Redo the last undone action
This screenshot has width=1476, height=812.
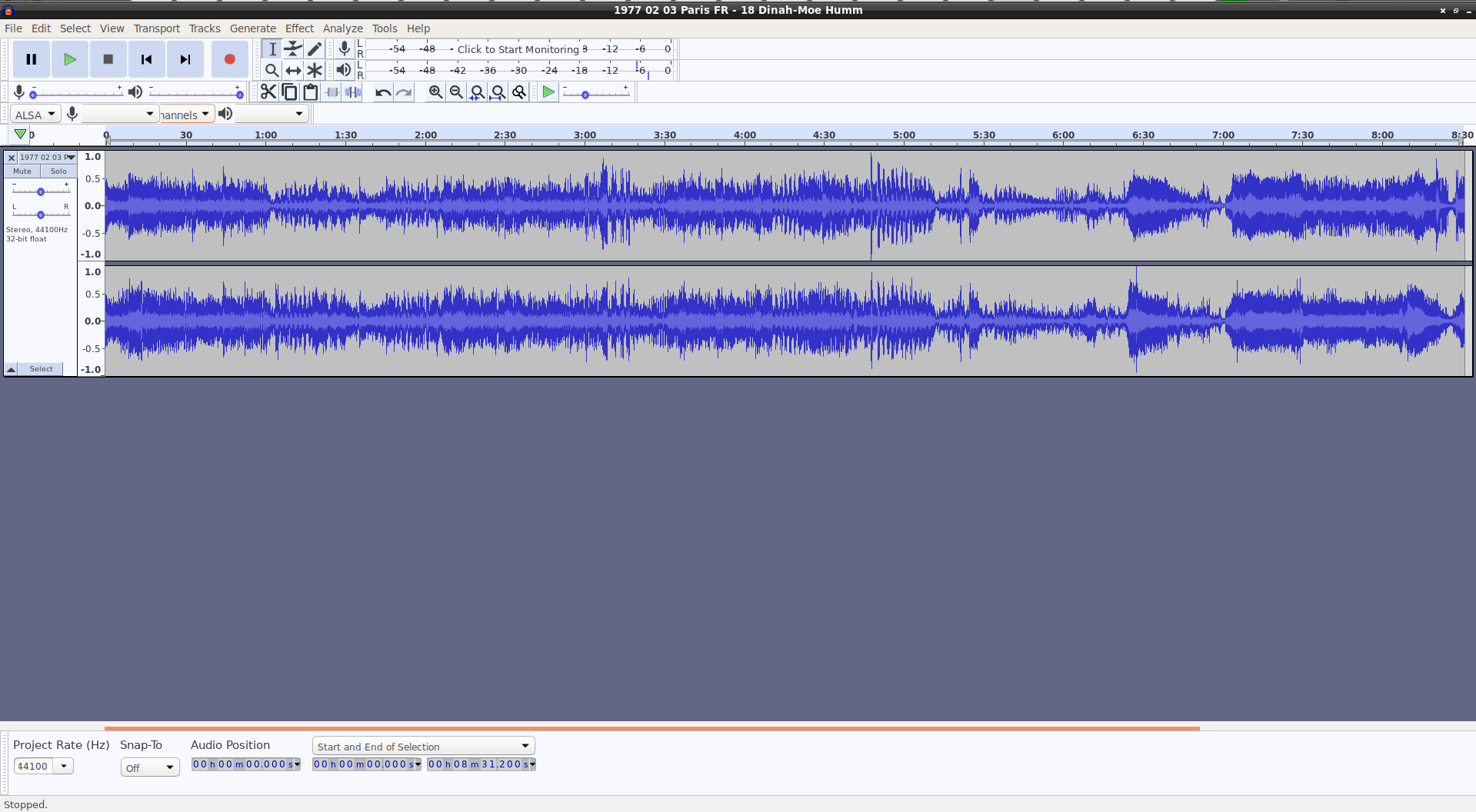click(404, 92)
